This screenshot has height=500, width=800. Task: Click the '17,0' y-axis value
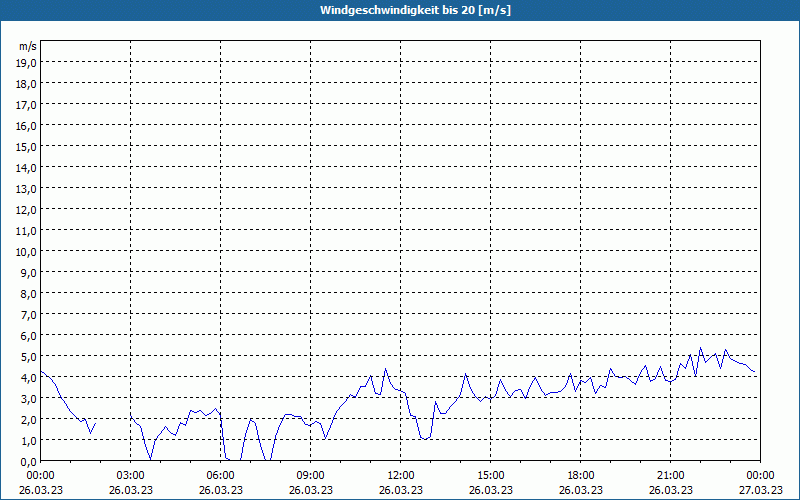point(26,105)
